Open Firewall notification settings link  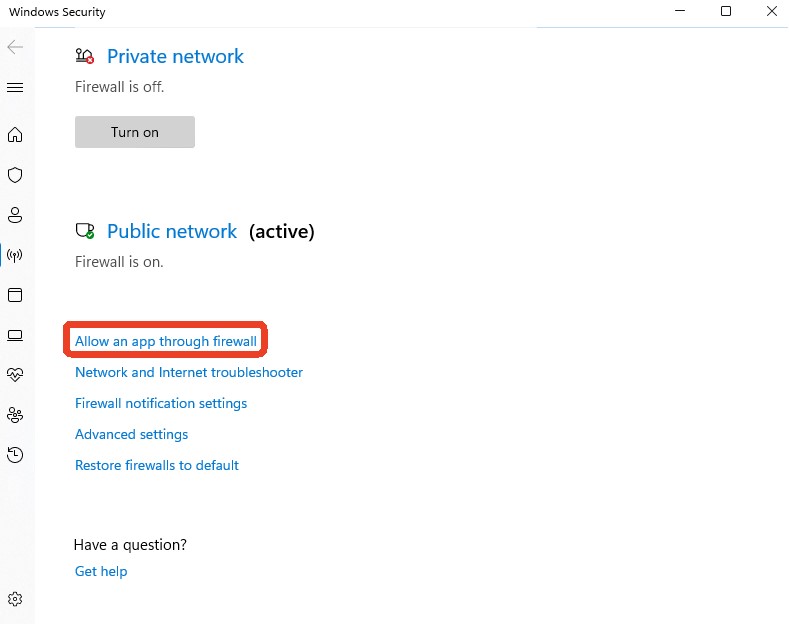(x=161, y=404)
